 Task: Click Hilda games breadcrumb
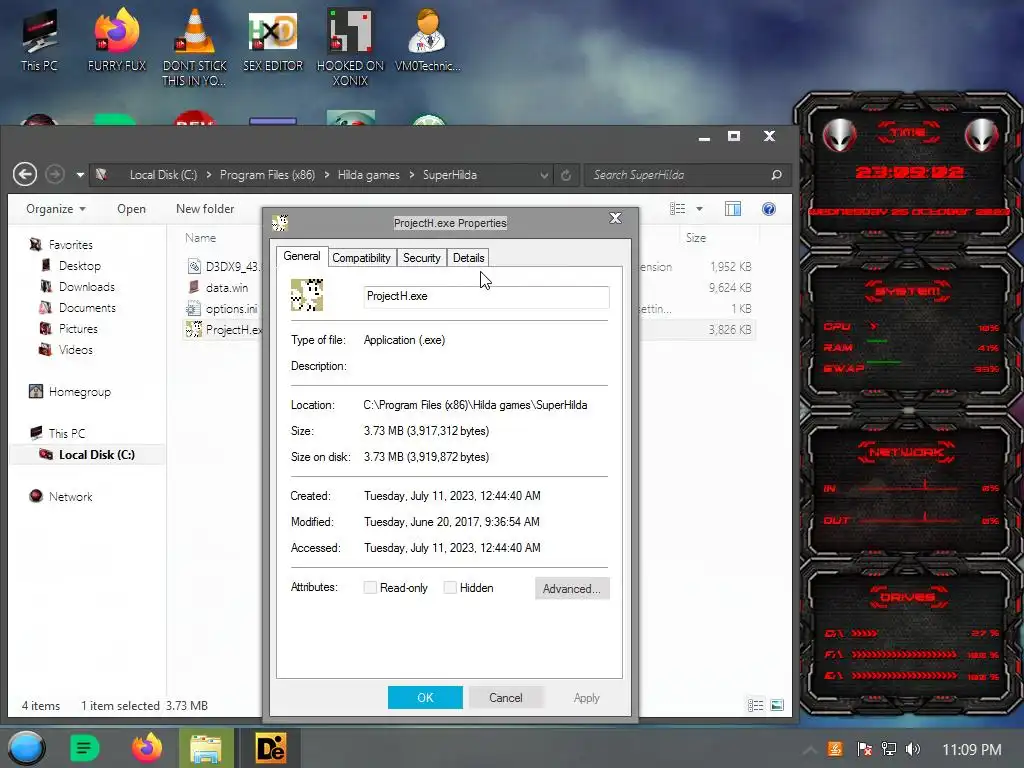click(x=368, y=175)
